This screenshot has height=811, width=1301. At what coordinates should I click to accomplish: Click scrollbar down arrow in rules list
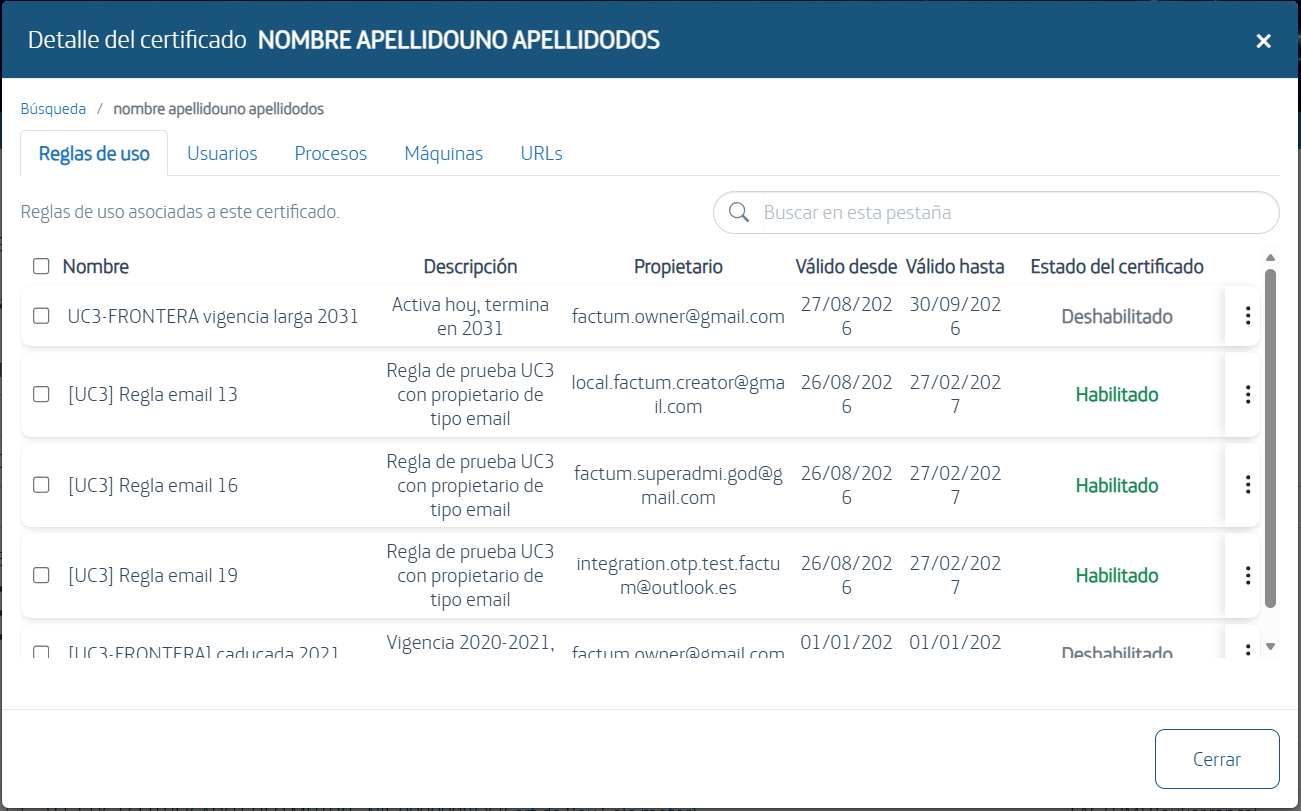tap(1271, 647)
